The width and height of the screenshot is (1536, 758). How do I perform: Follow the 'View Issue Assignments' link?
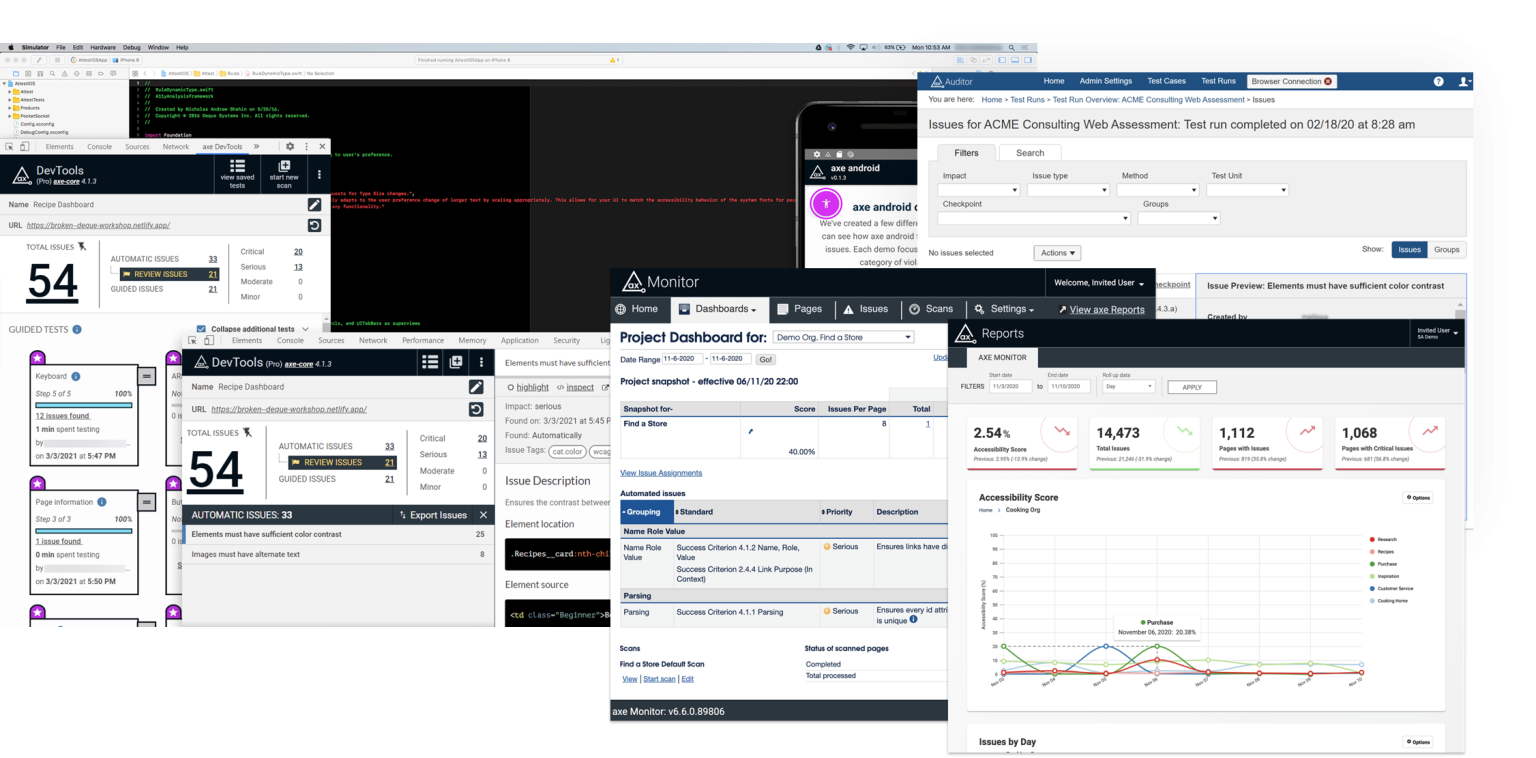click(x=660, y=473)
